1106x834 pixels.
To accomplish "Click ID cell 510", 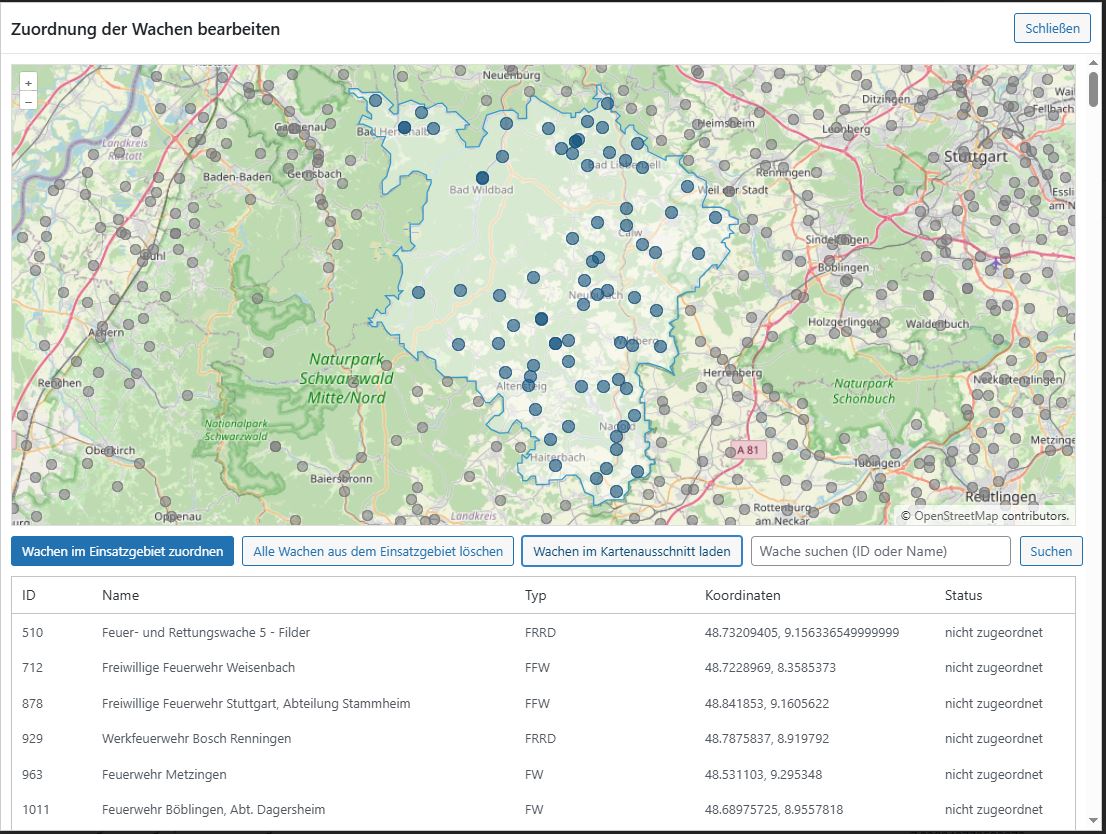I will pos(32,632).
